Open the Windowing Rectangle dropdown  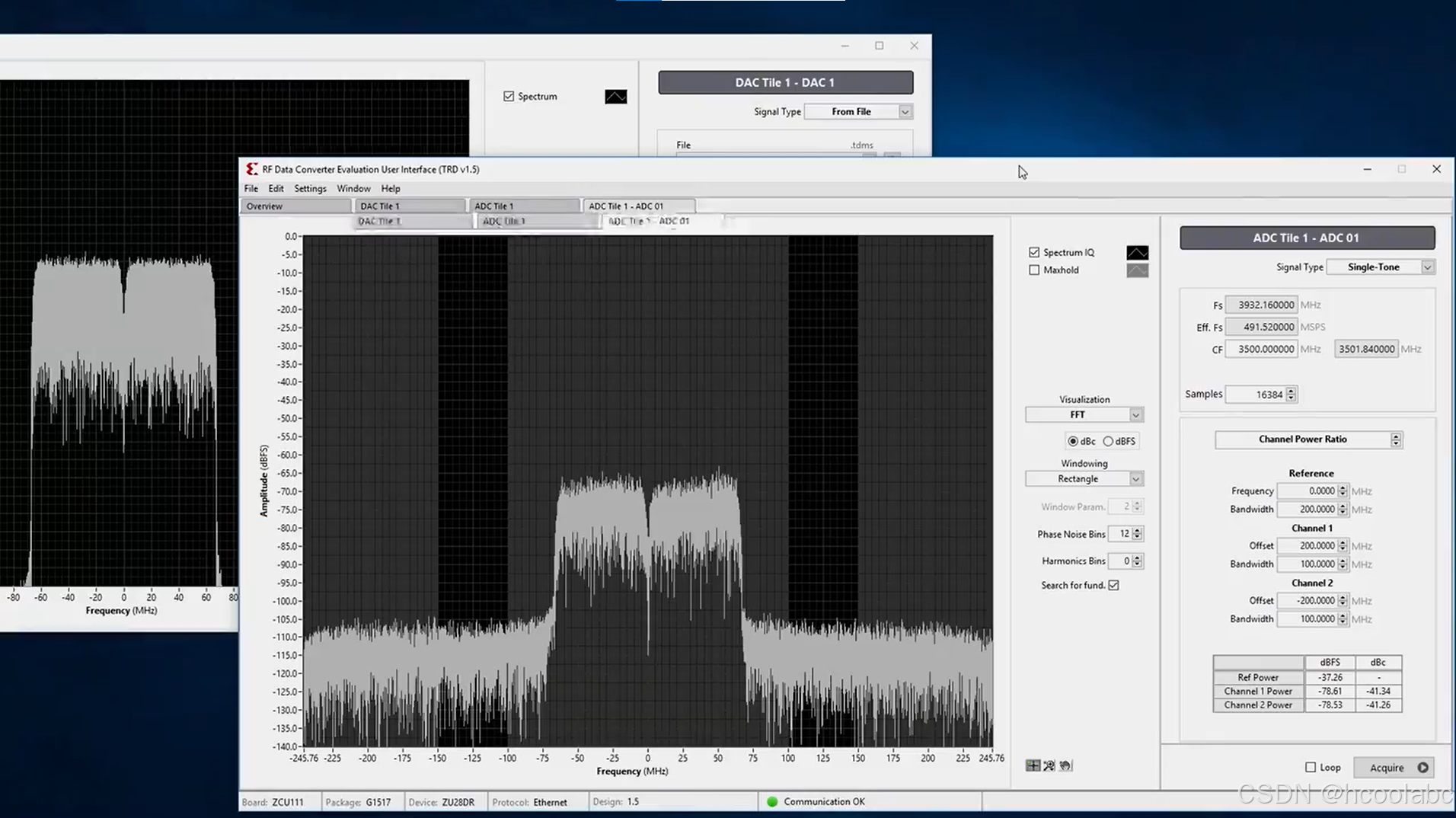coord(1084,479)
